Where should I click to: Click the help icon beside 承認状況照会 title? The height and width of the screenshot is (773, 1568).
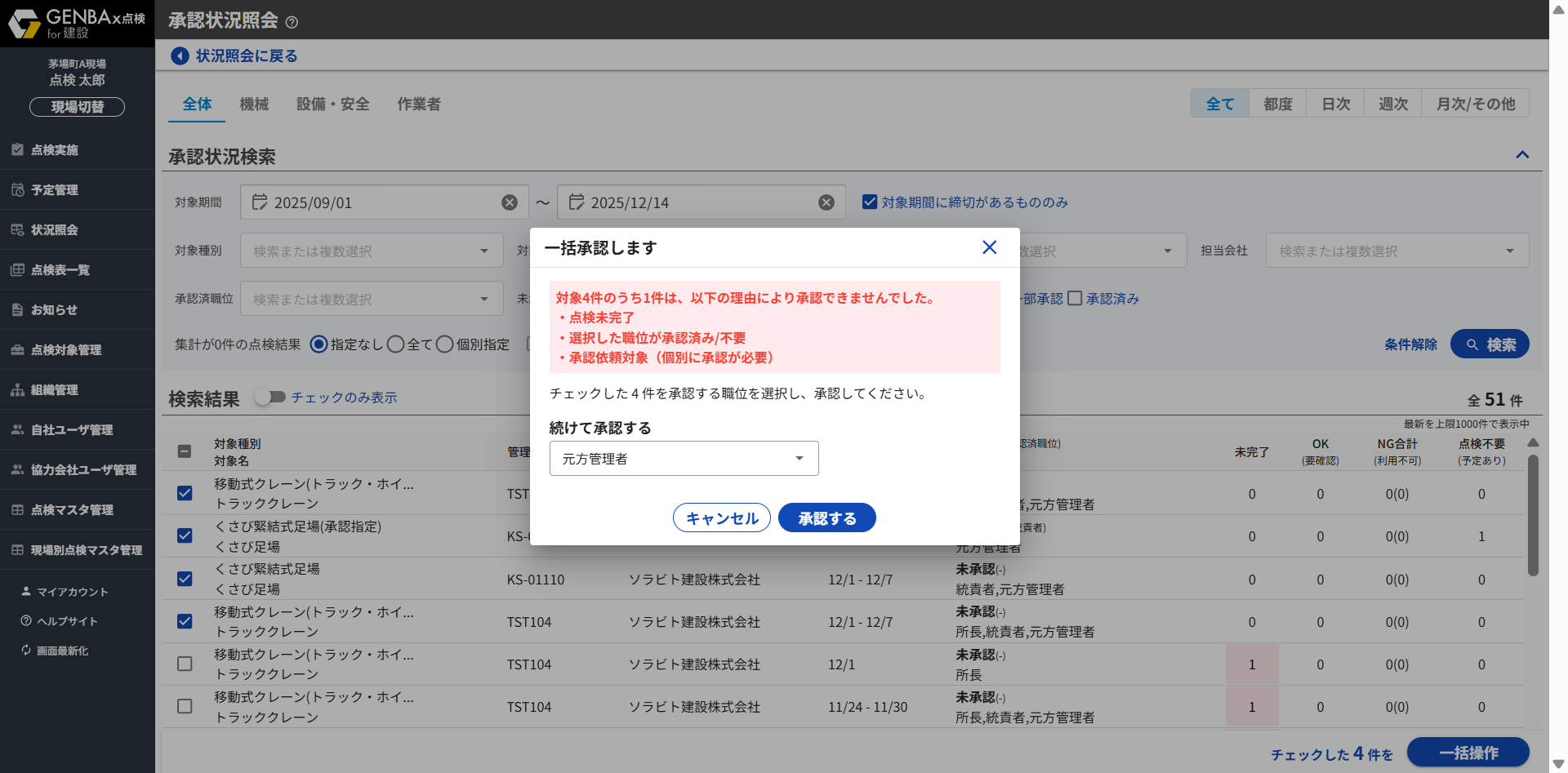(x=292, y=22)
